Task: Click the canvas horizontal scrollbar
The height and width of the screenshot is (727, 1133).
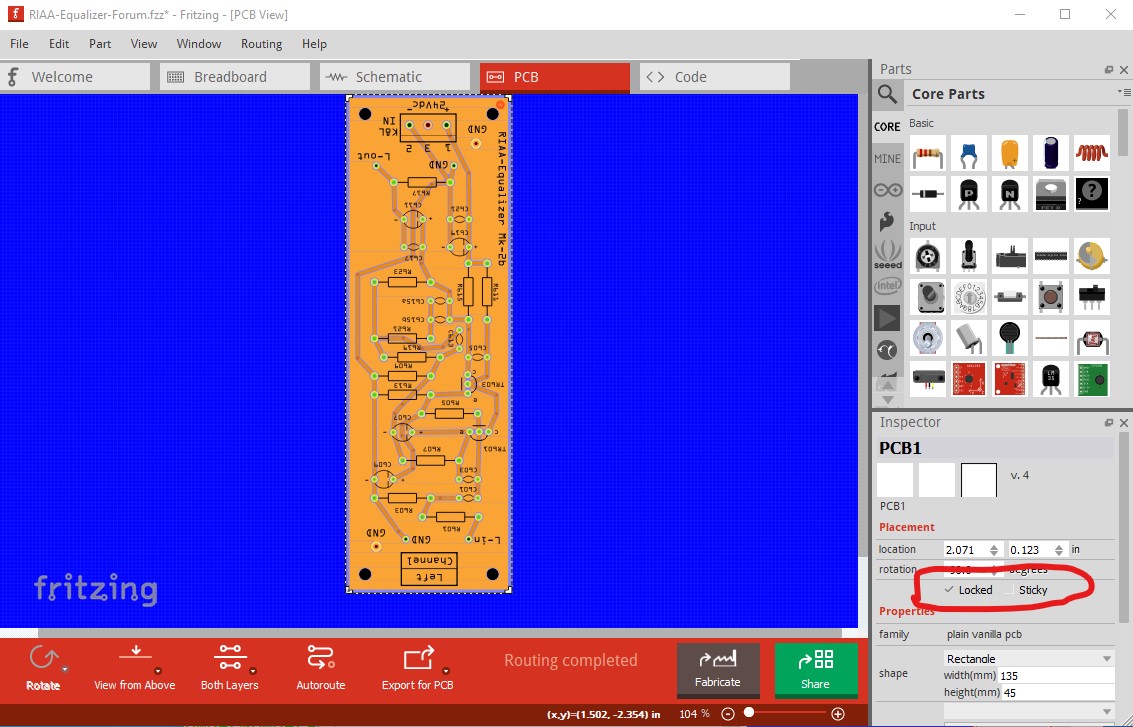Action: pyautogui.click(x=439, y=633)
